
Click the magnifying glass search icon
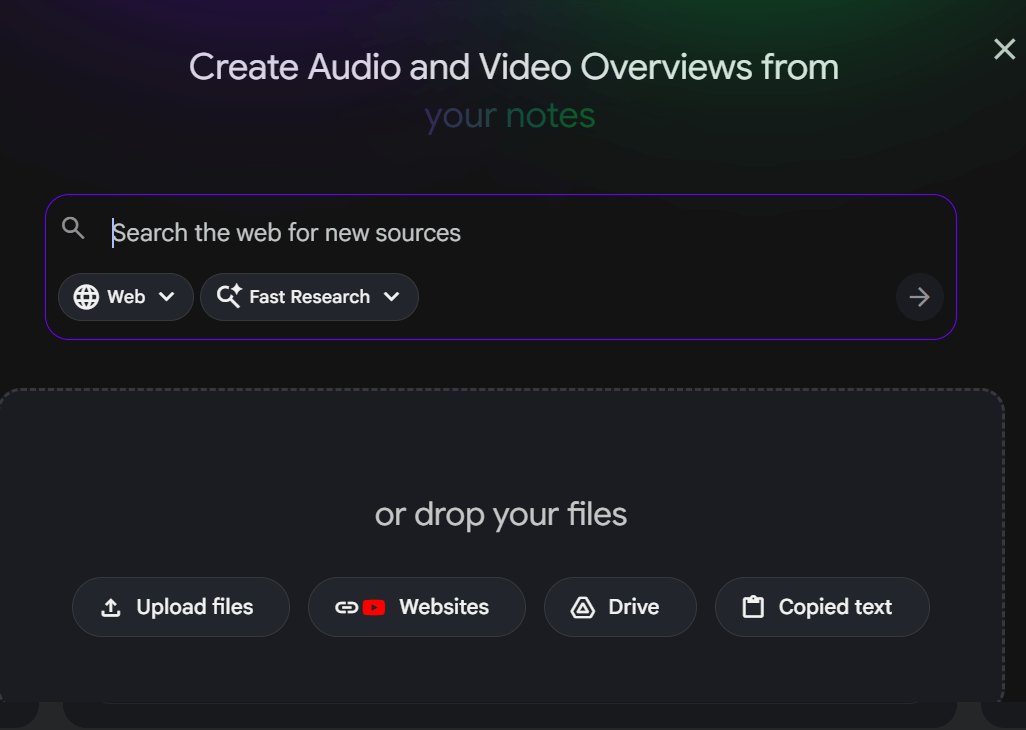[x=72, y=228]
